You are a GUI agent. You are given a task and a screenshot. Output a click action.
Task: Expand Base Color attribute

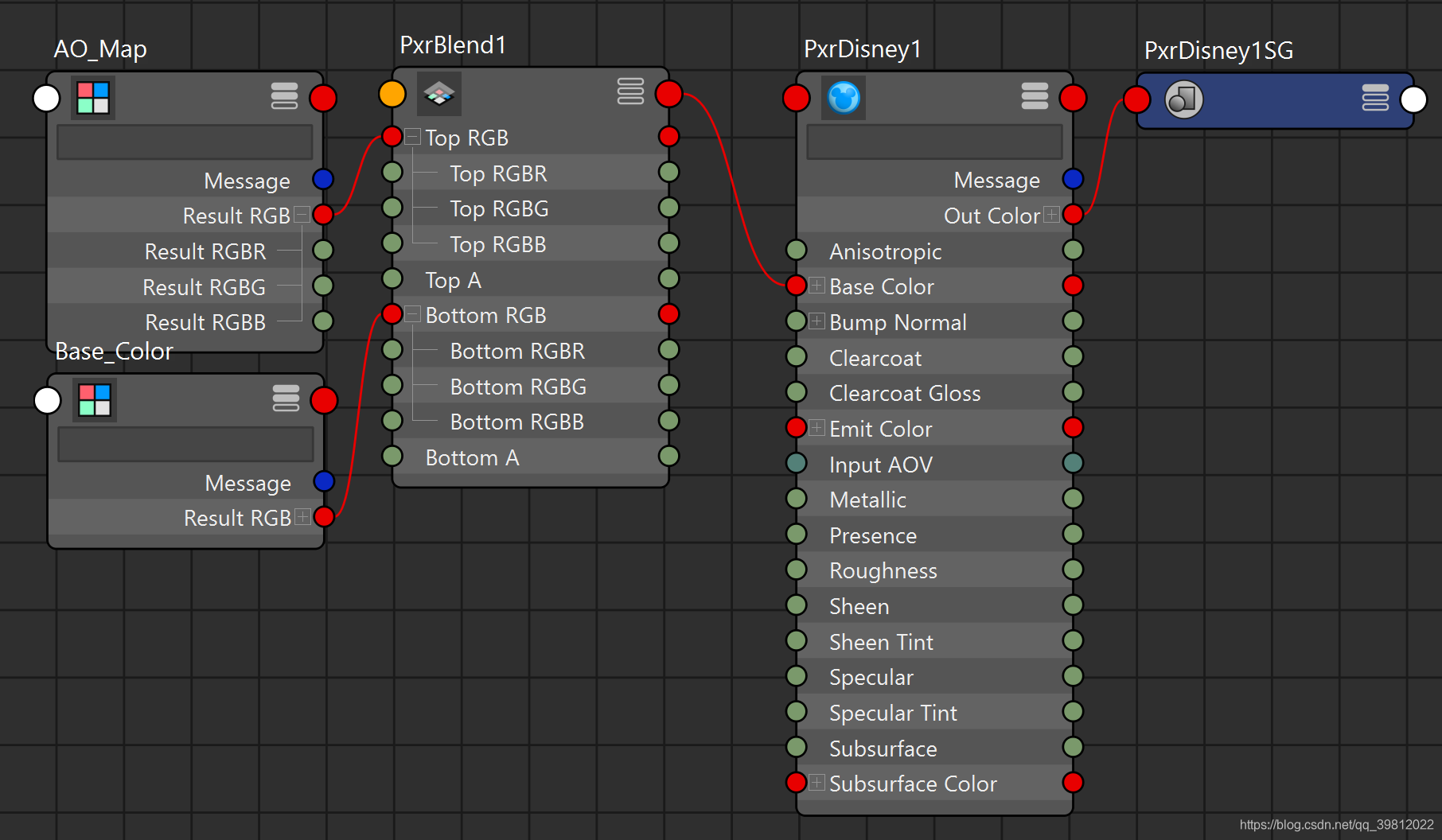tap(816, 286)
